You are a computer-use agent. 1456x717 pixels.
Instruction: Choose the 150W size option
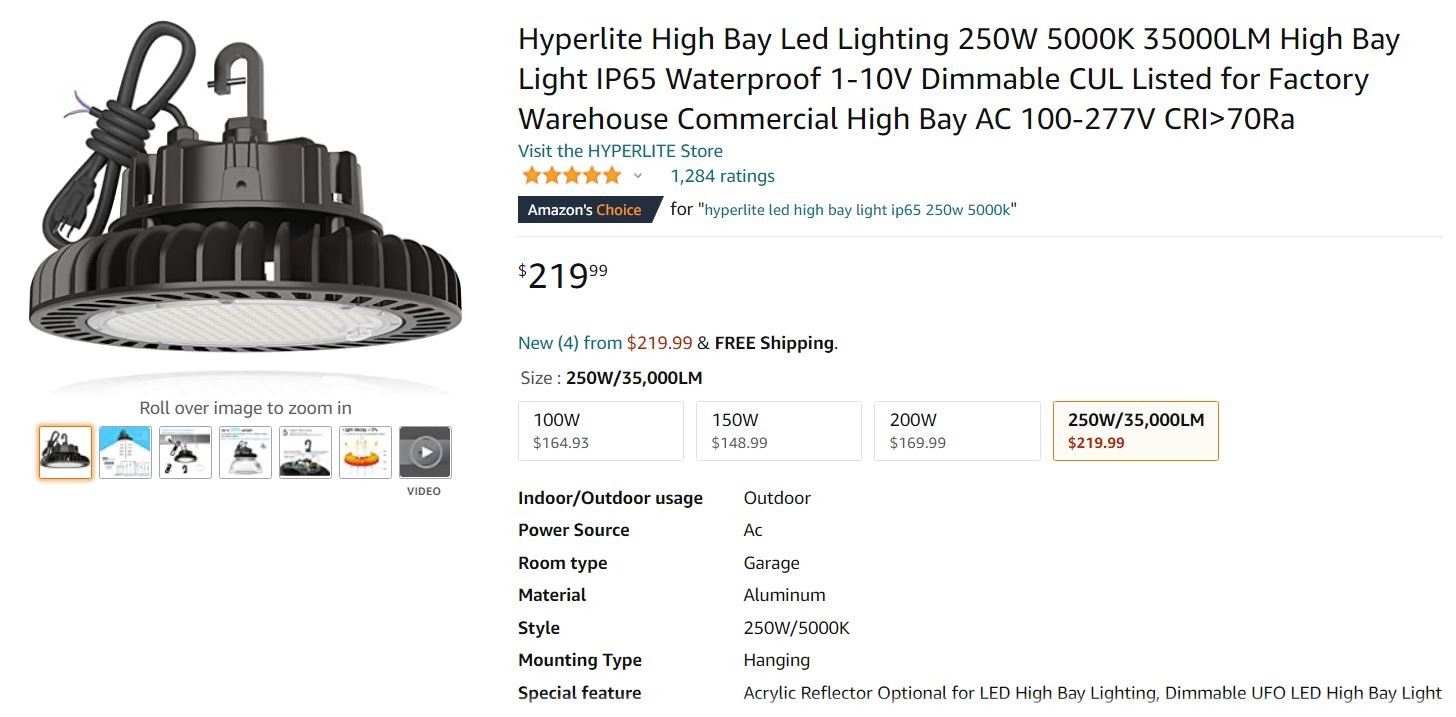(x=778, y=431)
